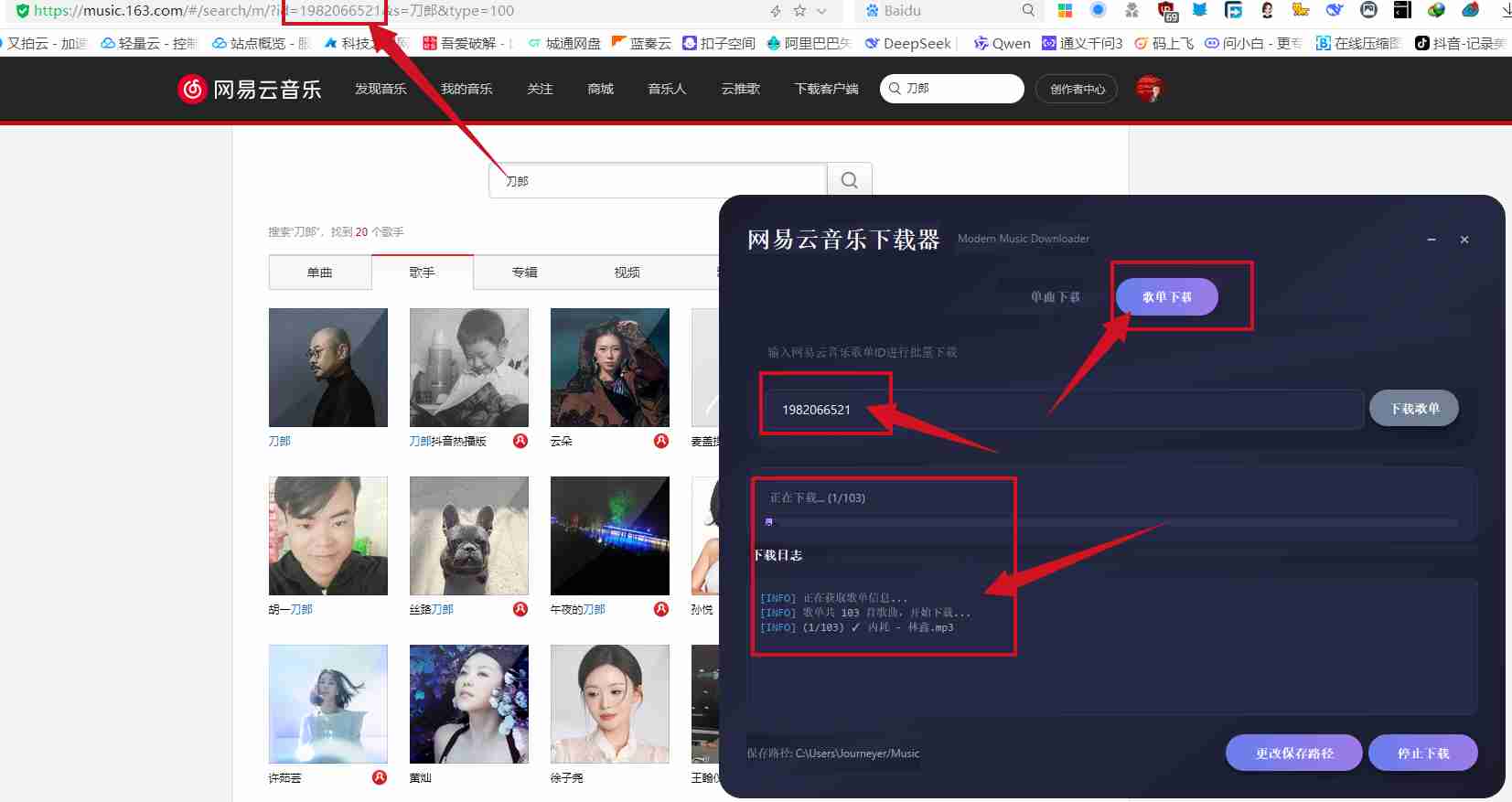Click the NetEase Cloud Music logo
Image resolution: width=1512 pixels, height=802 pixels.
coord(250,89)
